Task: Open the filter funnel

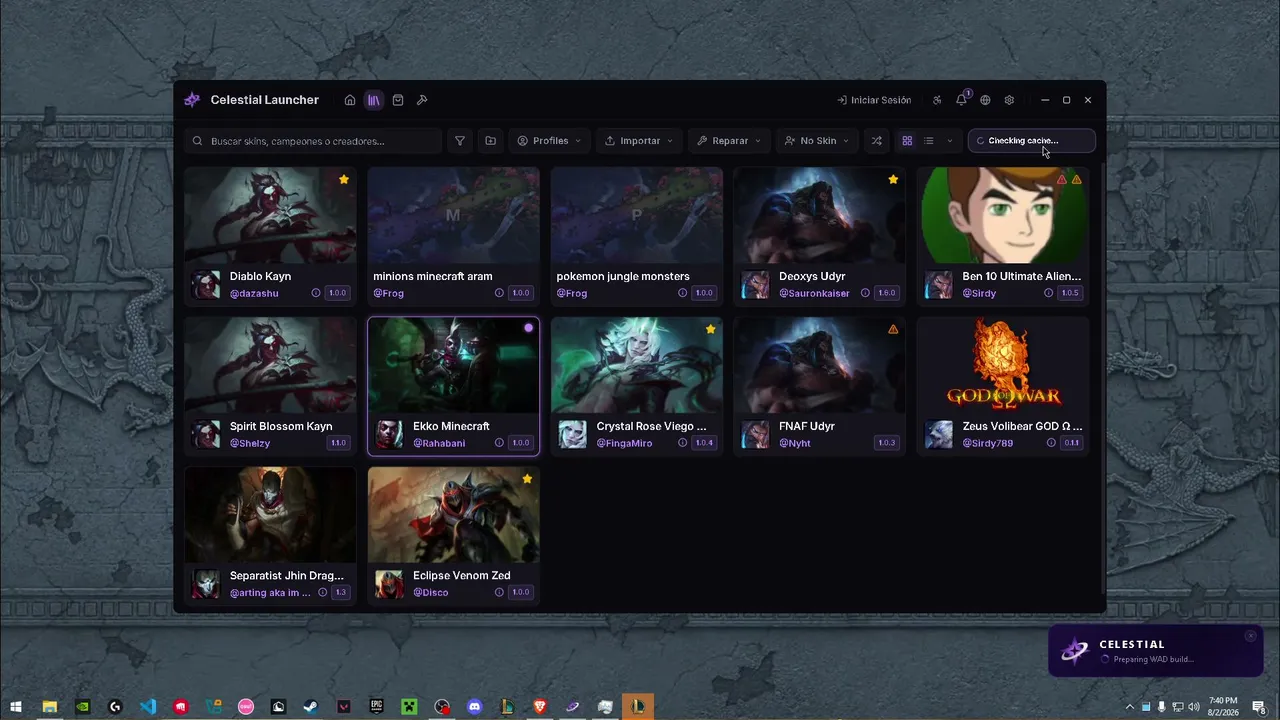Action: pos(460,141)
